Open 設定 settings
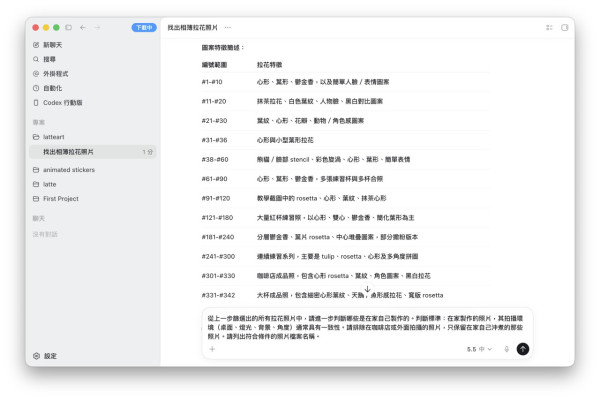The image size is (600, 400). 50,356
